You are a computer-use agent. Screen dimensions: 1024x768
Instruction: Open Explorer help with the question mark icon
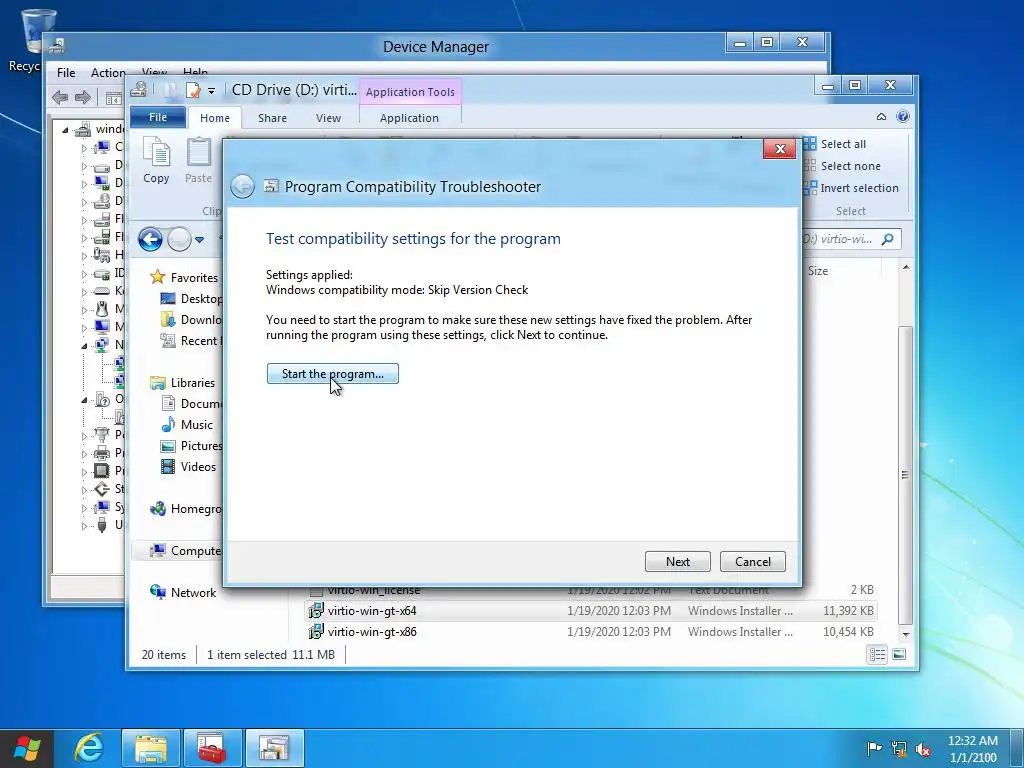coord(903,117)
